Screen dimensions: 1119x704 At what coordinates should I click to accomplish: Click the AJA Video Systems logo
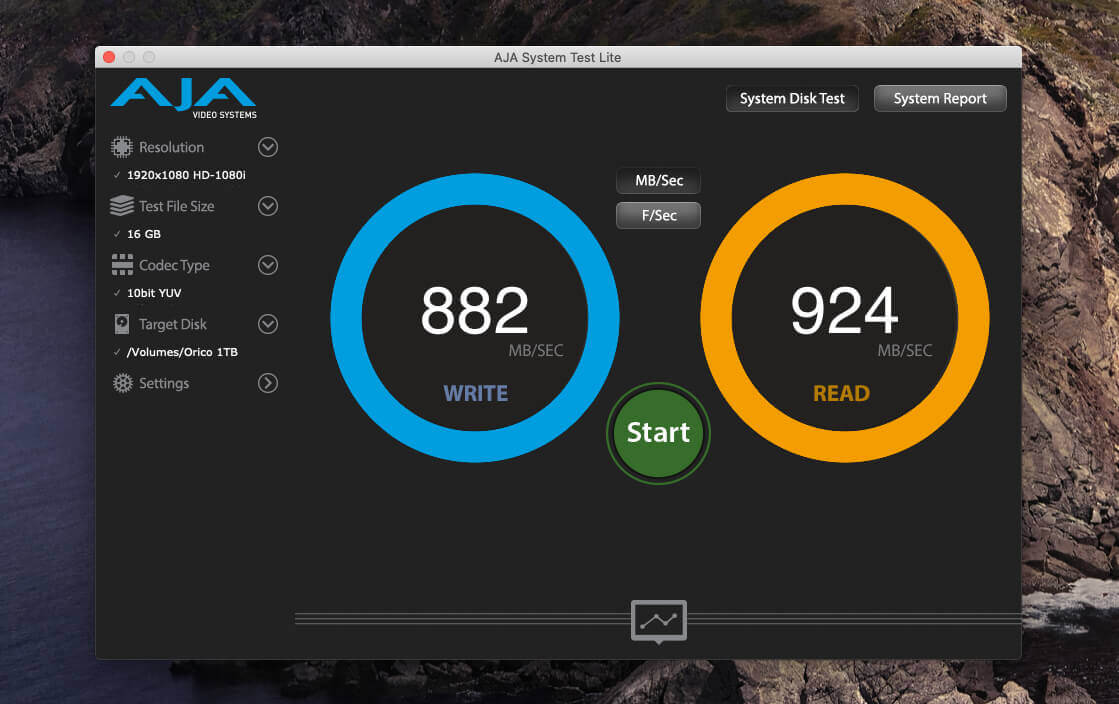[x=183, y=98]
